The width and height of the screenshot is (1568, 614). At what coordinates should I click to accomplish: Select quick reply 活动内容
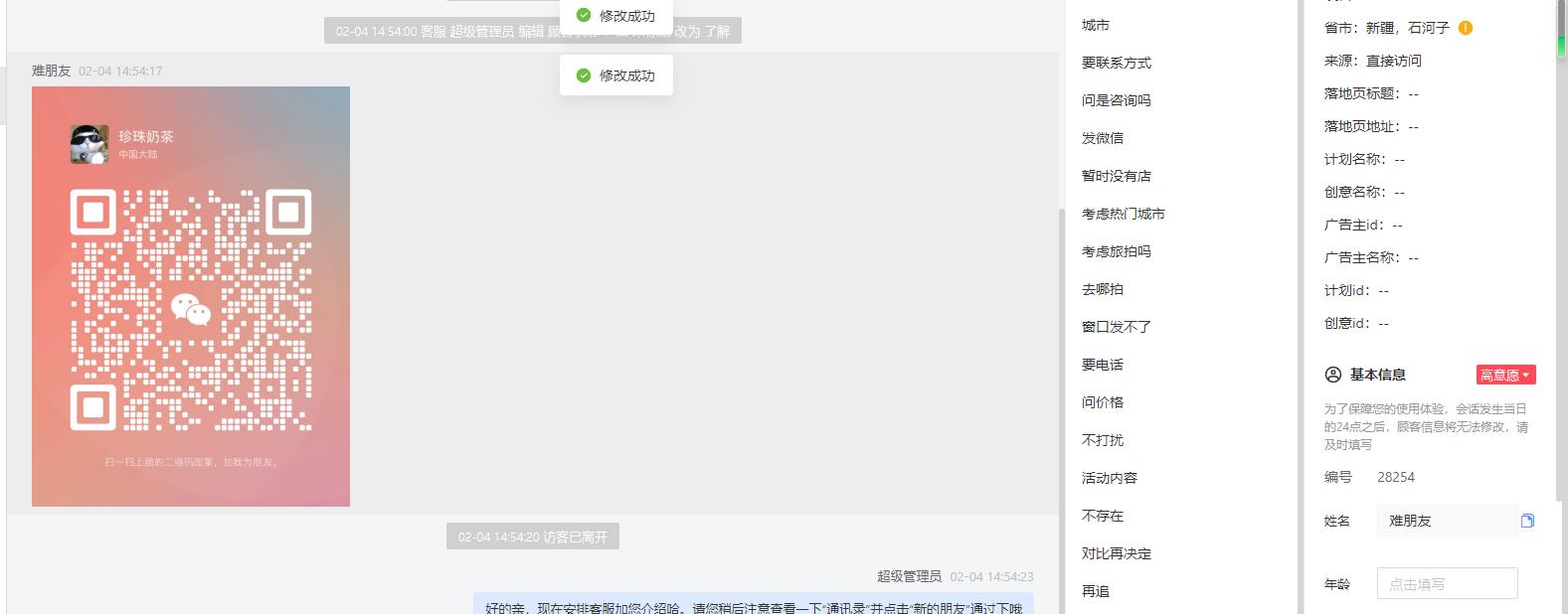[1110, 478]
